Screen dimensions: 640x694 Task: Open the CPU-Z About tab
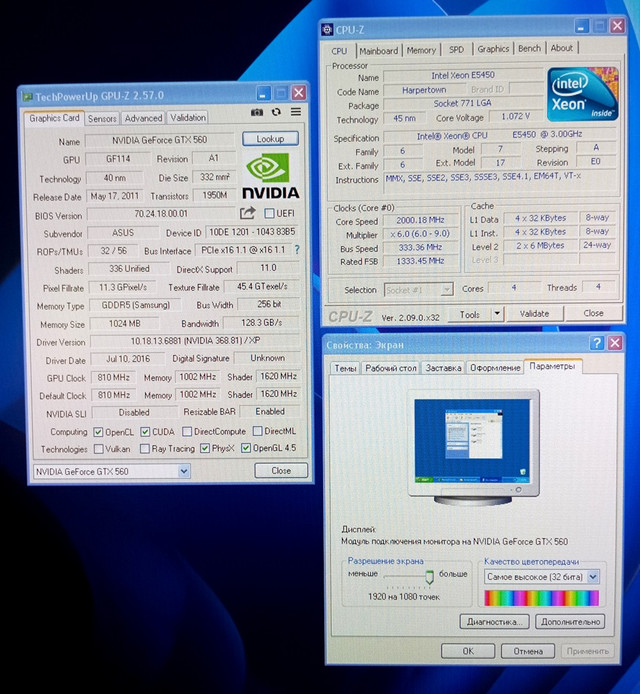click(562, 48)
